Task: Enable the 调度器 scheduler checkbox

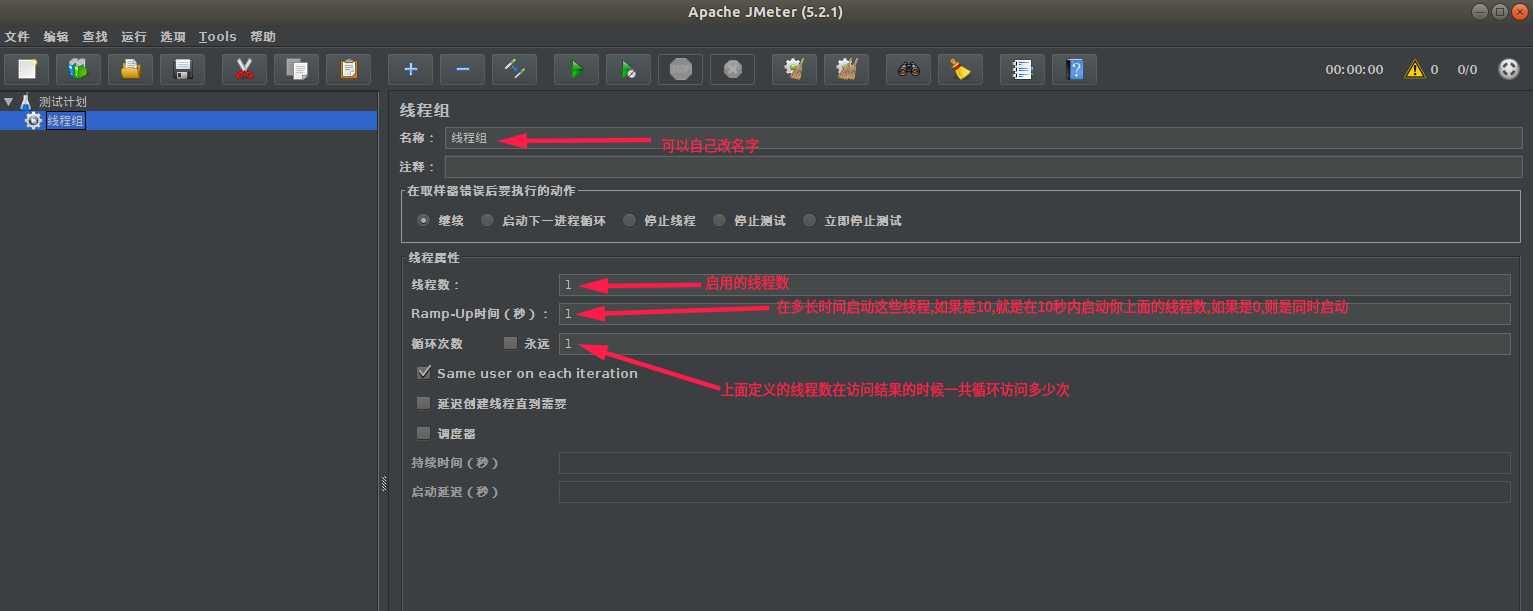Action: coord(424,433)
